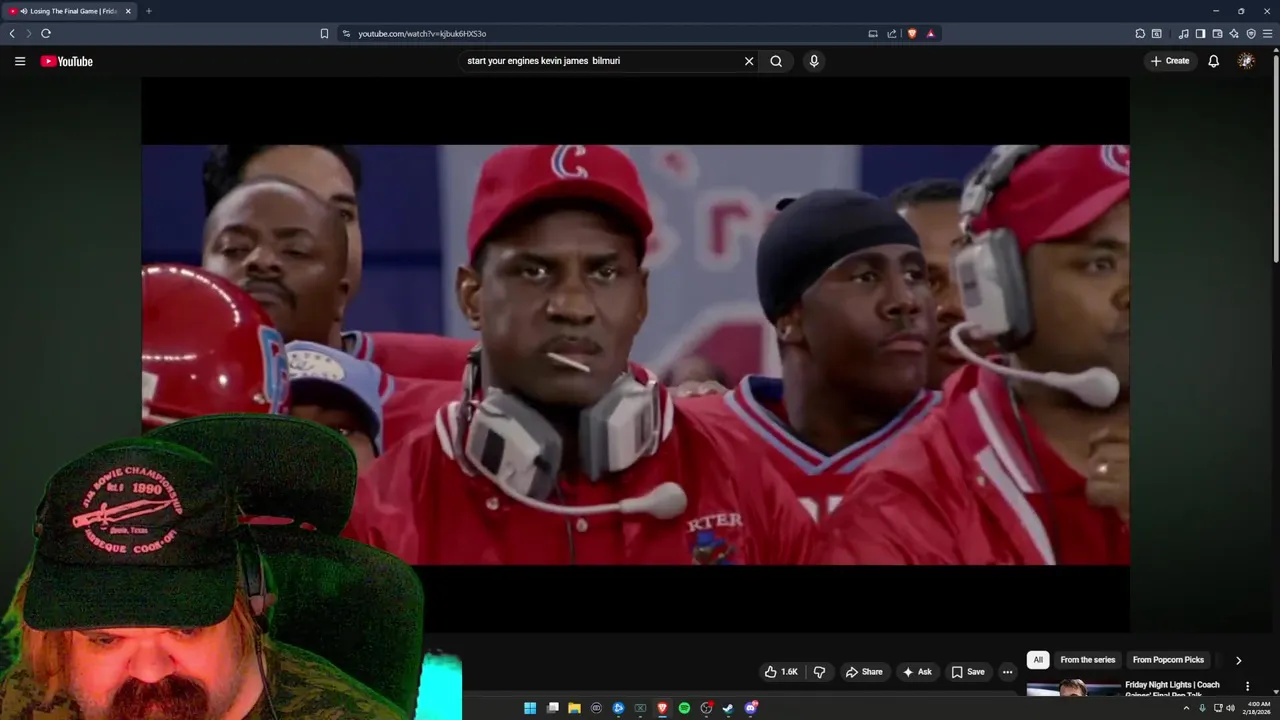Viewport: 1280px width, 720px height.
Task: Open Friday Night Lights Coach video thumbnail
Action: [x=1073, y=688]
